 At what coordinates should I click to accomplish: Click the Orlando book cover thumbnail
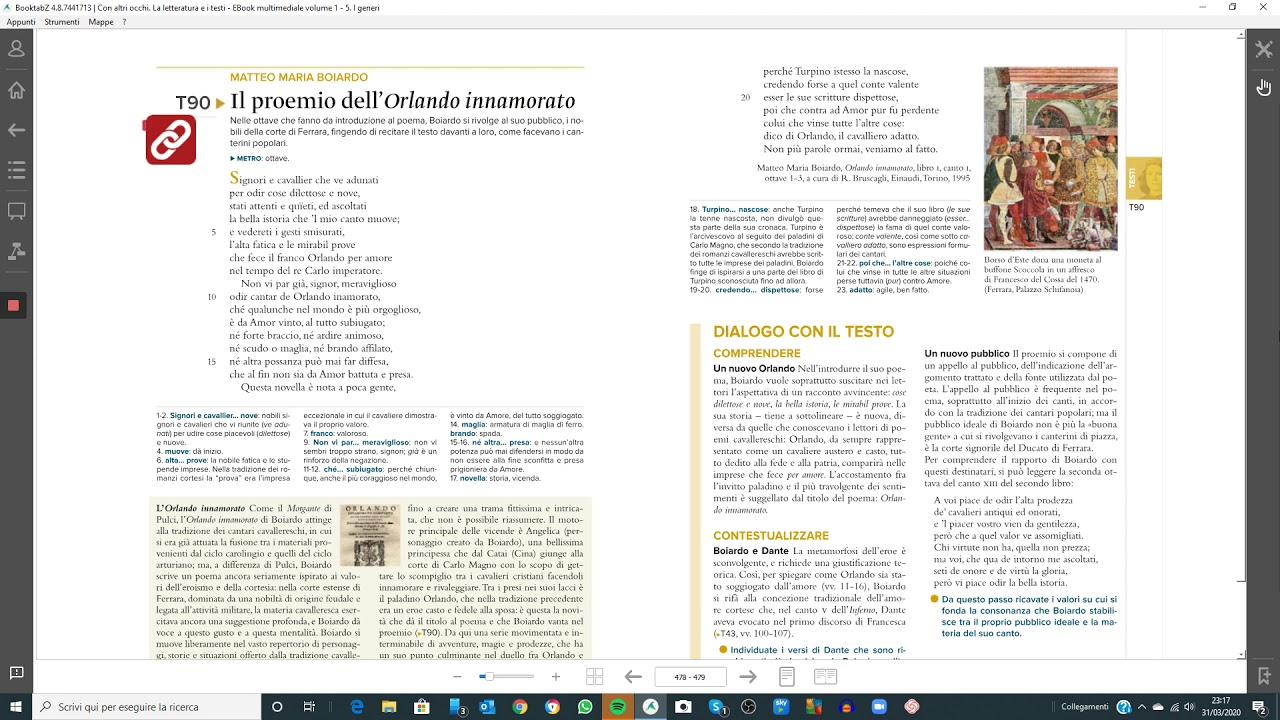pos(370,535)
